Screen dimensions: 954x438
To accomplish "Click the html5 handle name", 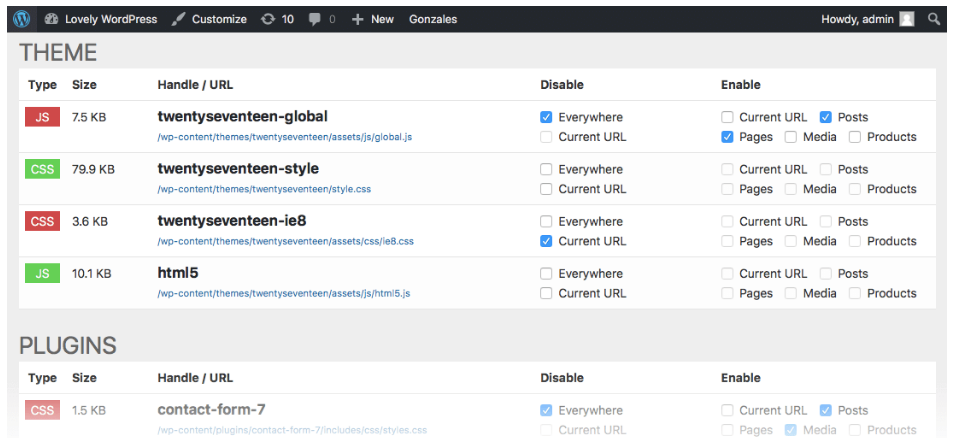I will coord(178,273).
